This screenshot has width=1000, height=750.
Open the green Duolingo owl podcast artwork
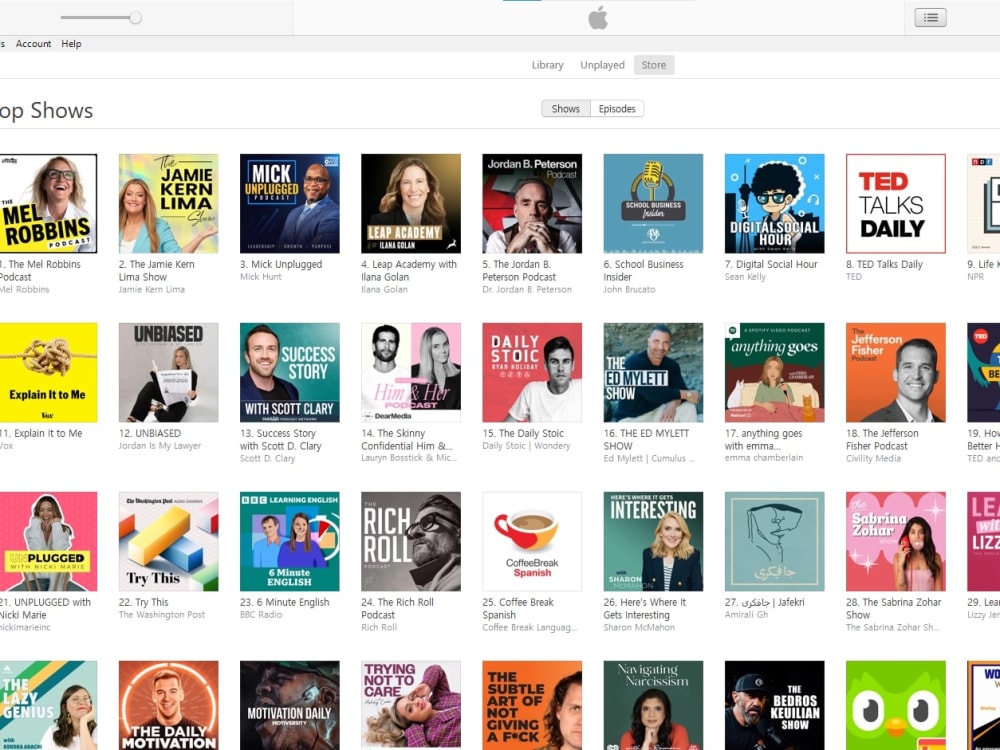(895, 705)
